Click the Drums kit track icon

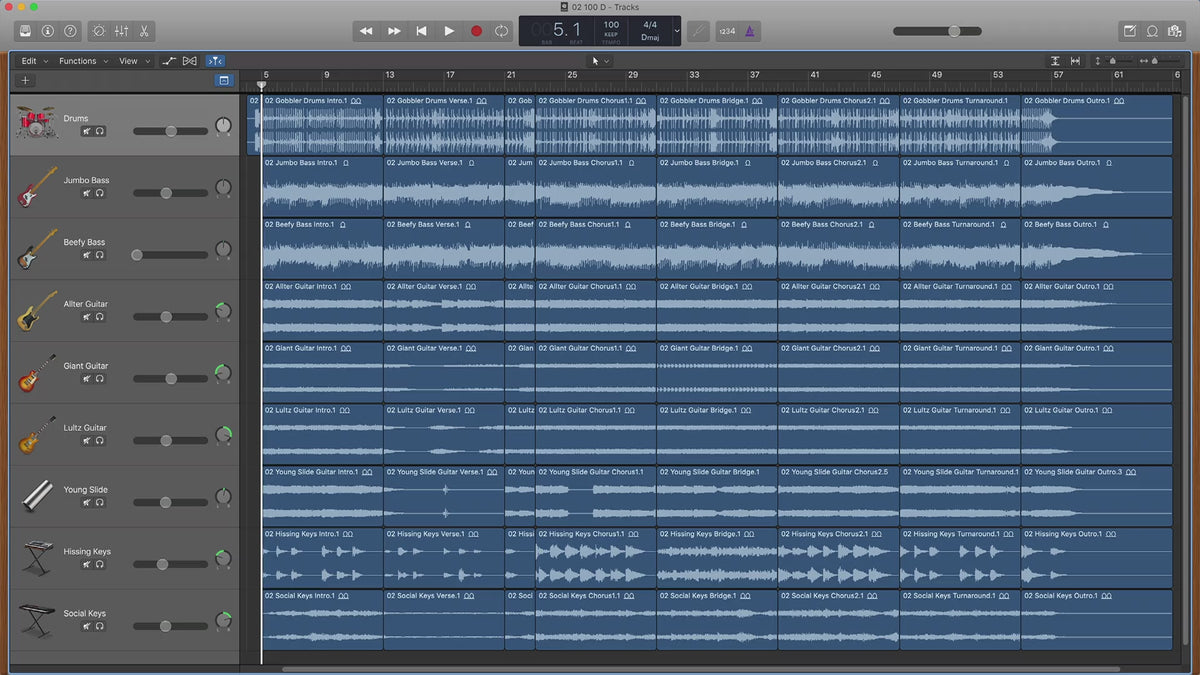coord(36,124)
